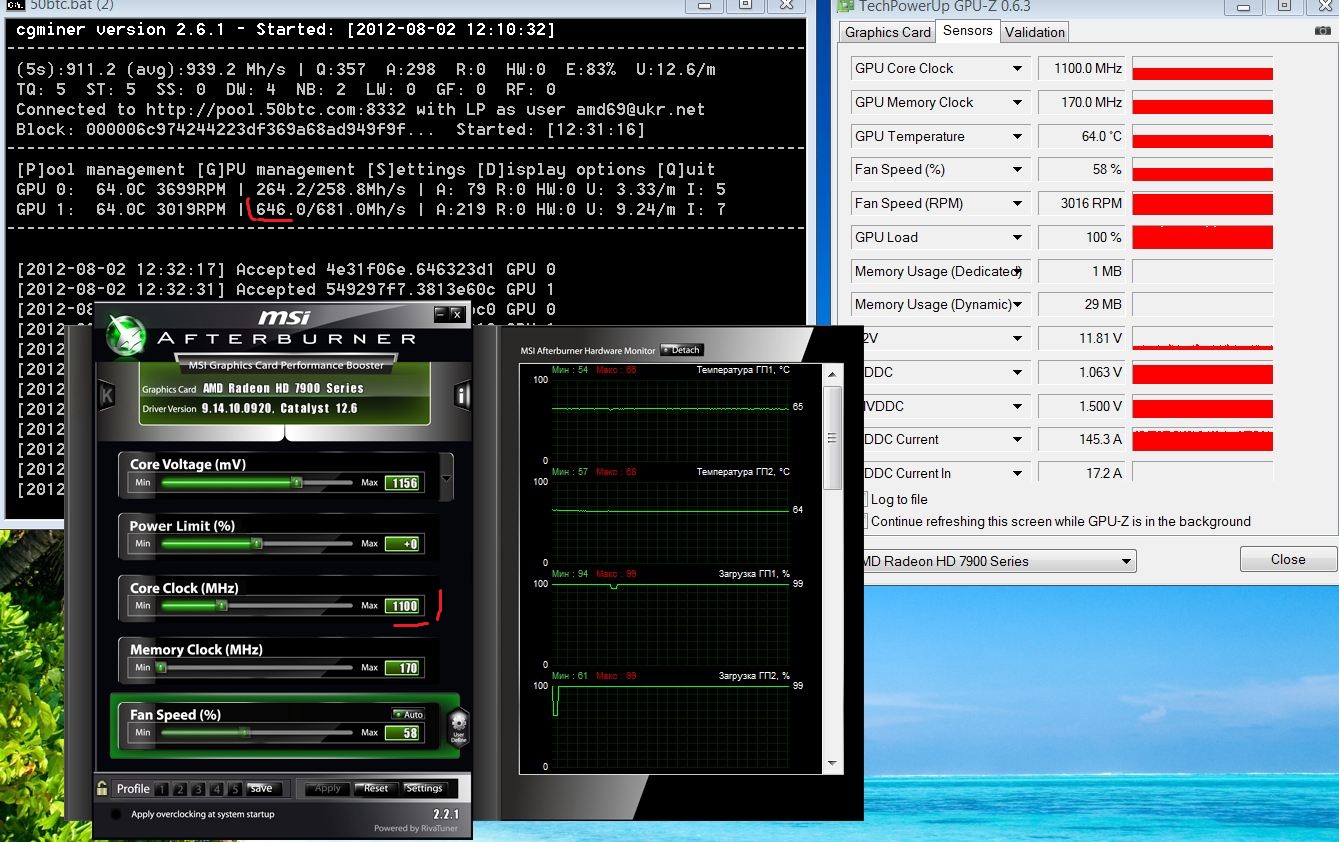Click the GPU-Z camera screenshot icon
1339x842 pixels.
point(1323,32)
